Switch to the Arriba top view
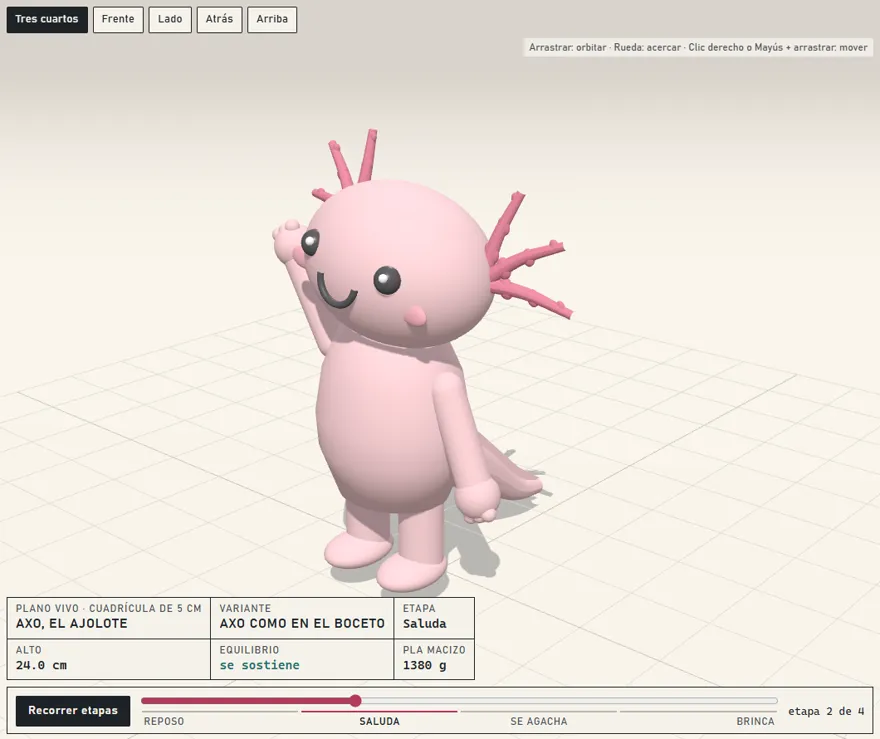880x739 pixels. (x=272, y=20)
